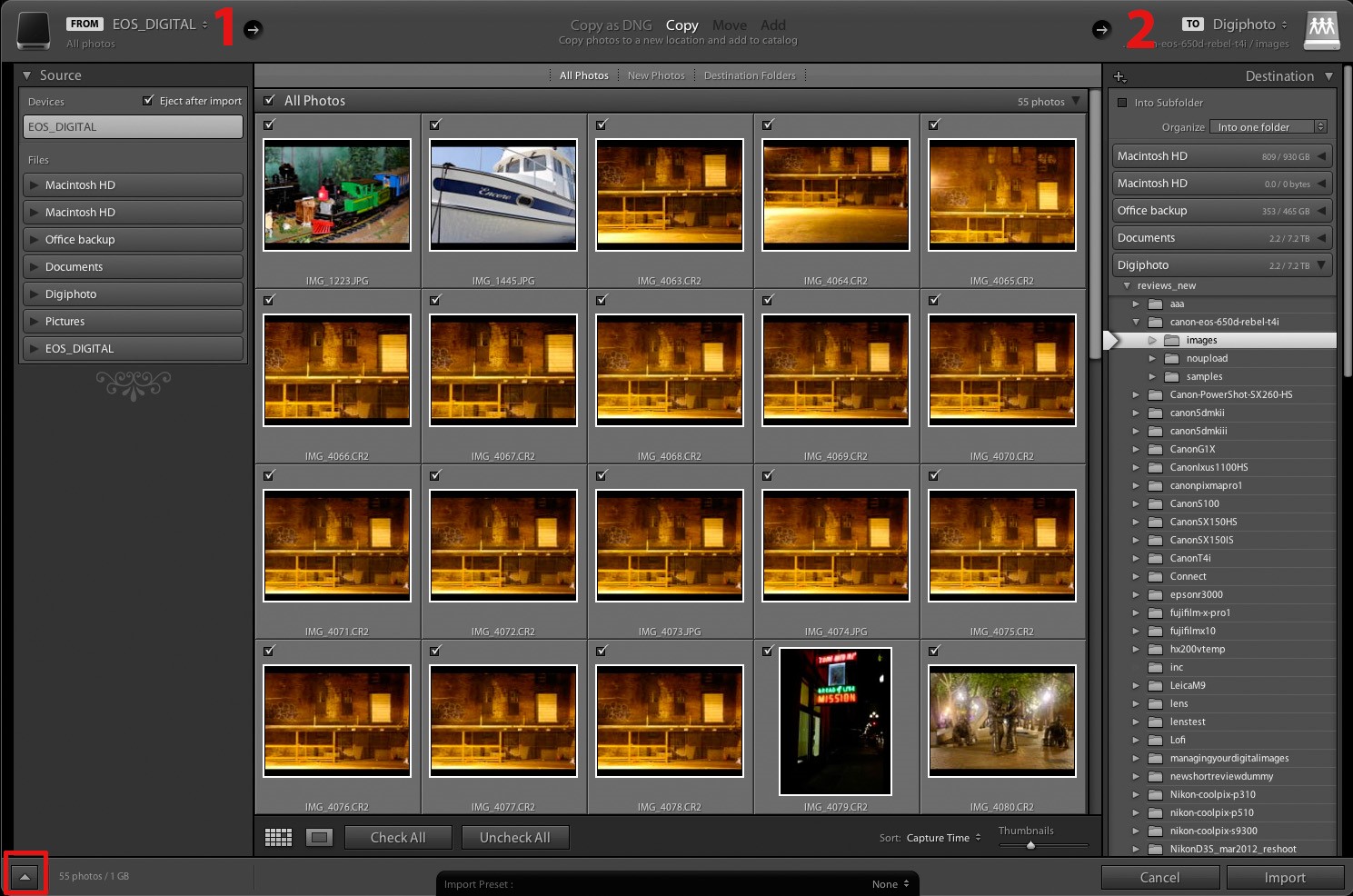Adjust the Thumbnails size slider
The height and width of the screenshot is (896, 1353).
pyautogui.click(x=1030, y=844)
